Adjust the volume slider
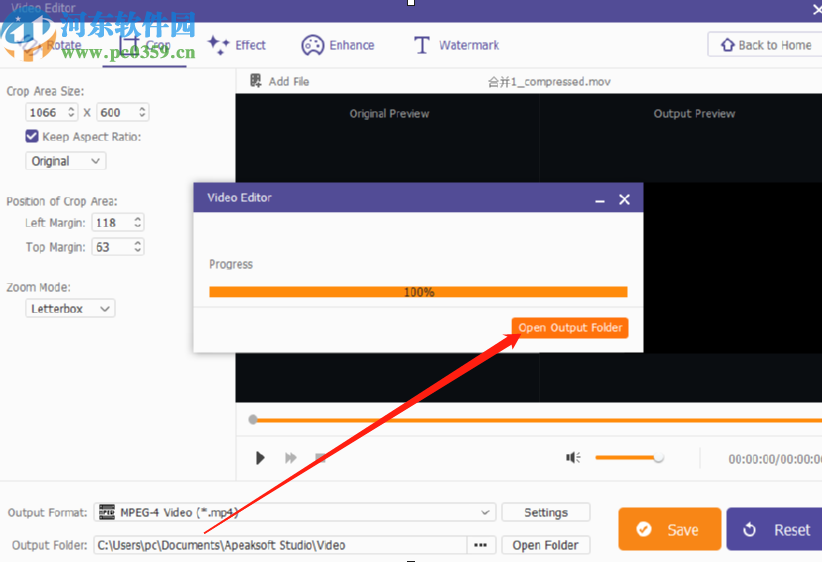This screenshot has height=562, width=822. point(629,458)
